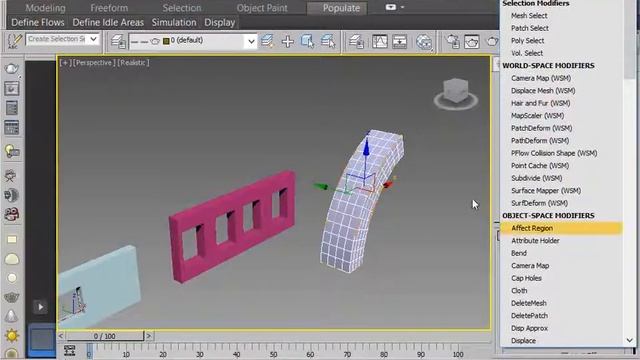The width and height of the screenshot is (640, 360).
Task: Open Edit Named Selection Sets pencil icon
Action: (14, 41)
